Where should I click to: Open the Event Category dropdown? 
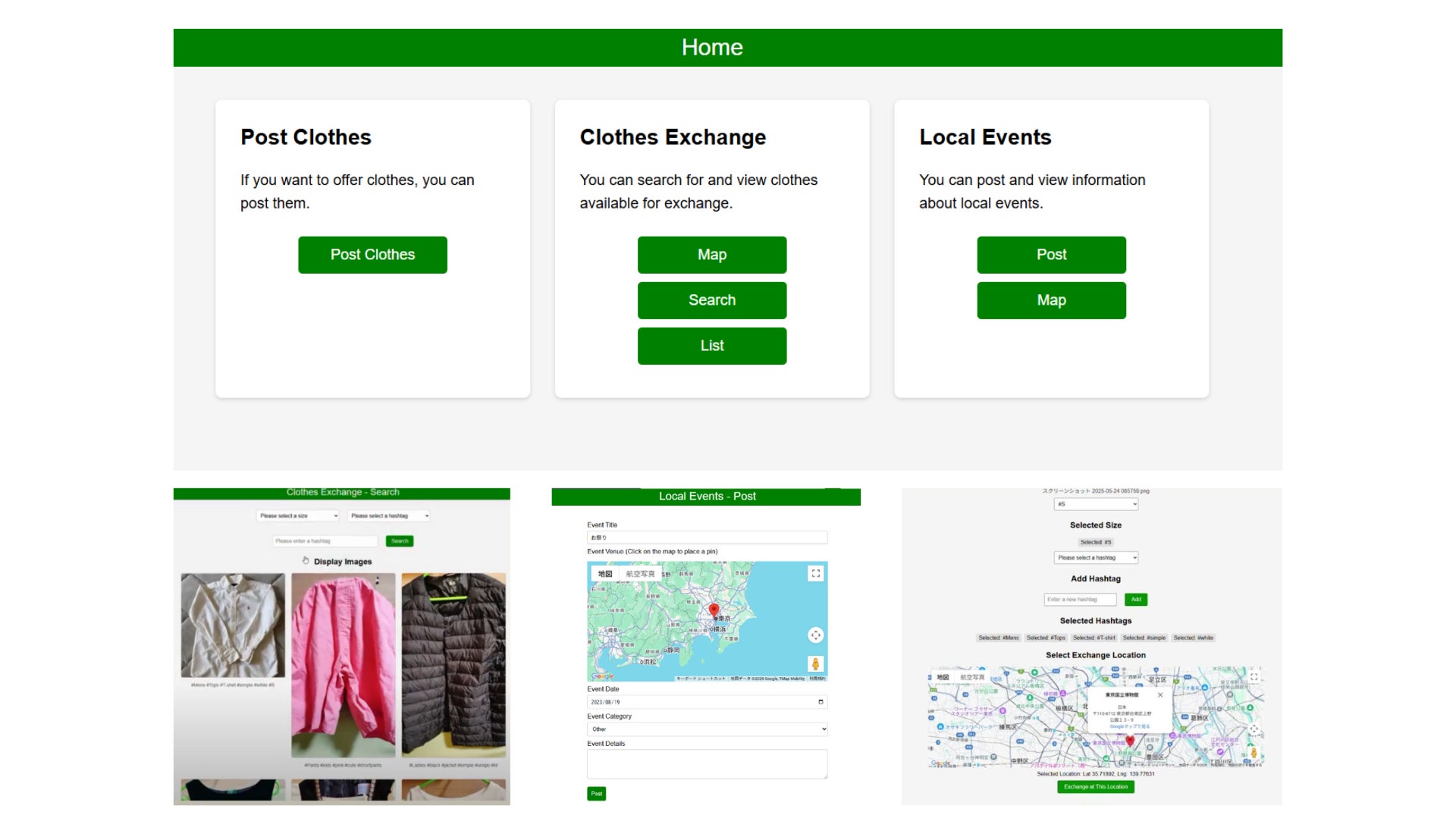pos(706,729)
